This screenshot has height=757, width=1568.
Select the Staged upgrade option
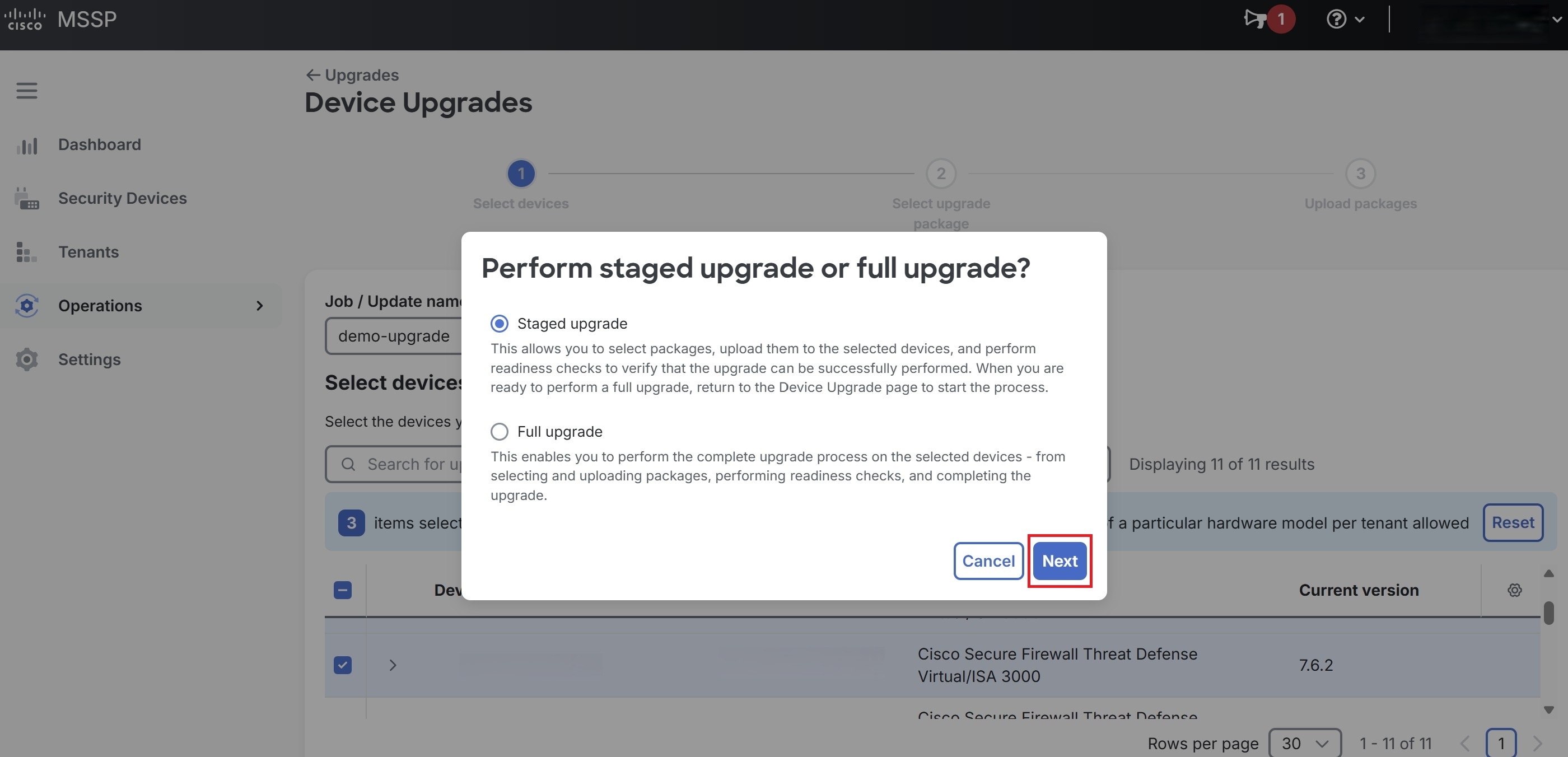[x=499, y=323]
